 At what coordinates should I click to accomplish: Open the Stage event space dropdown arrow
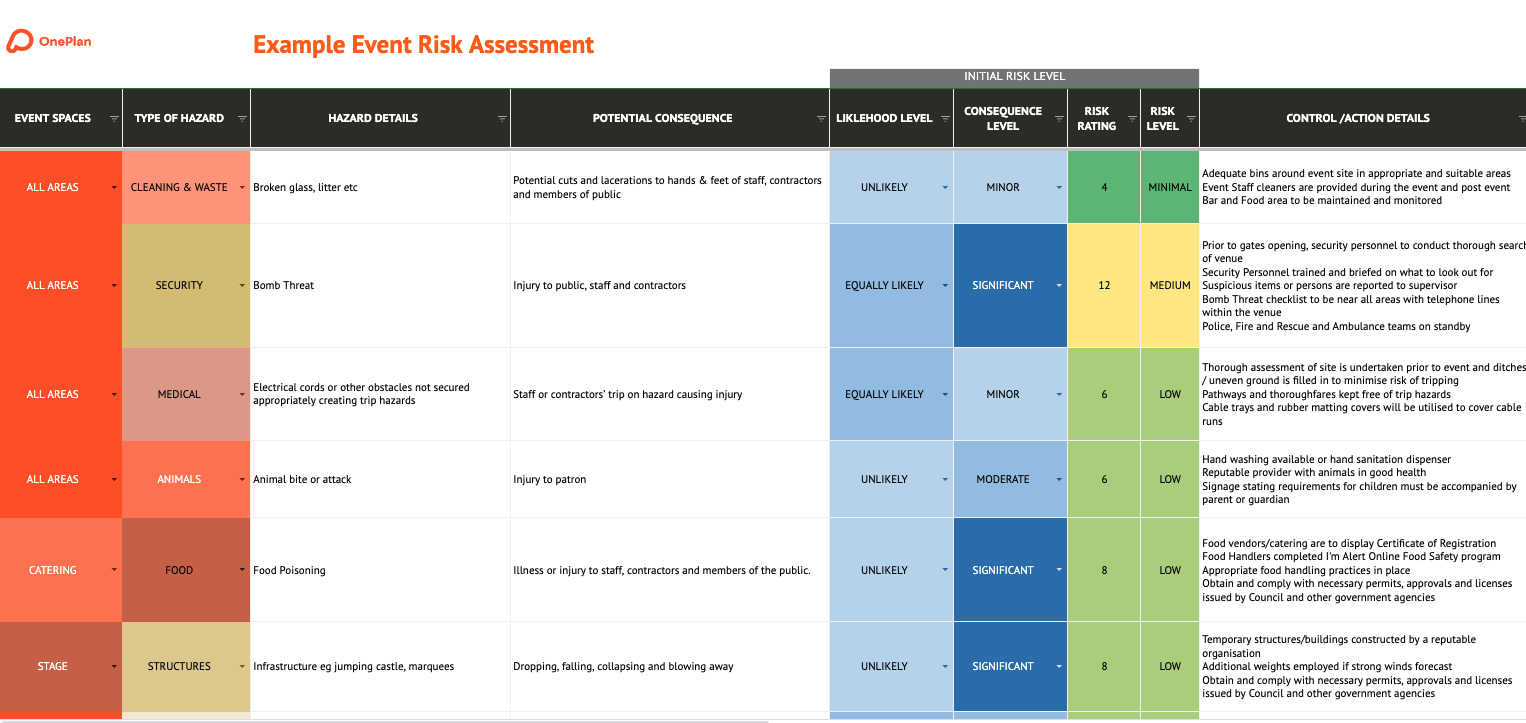click(114, 666)
